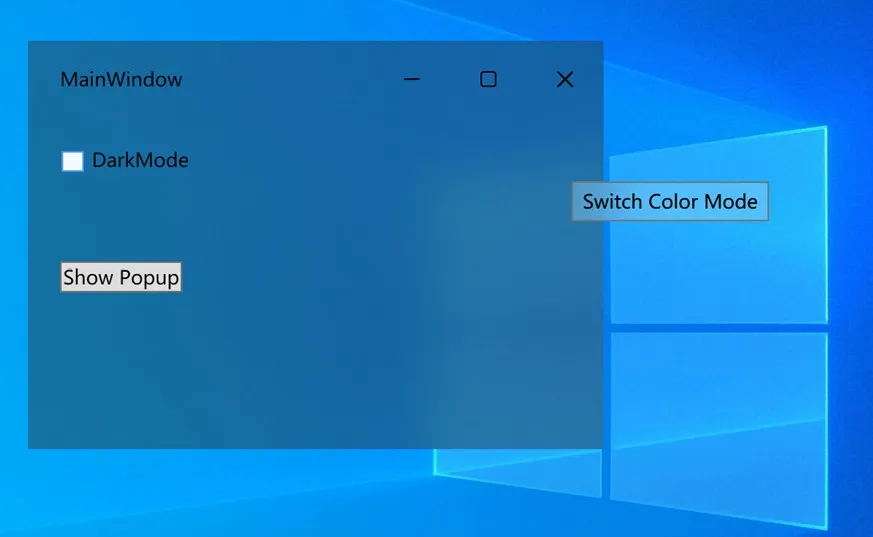The height and width of the screenshot is (537, 873).
Task: Enable the DarkMode checkbox
Action: pyautogui.click(x=72, y=161)
